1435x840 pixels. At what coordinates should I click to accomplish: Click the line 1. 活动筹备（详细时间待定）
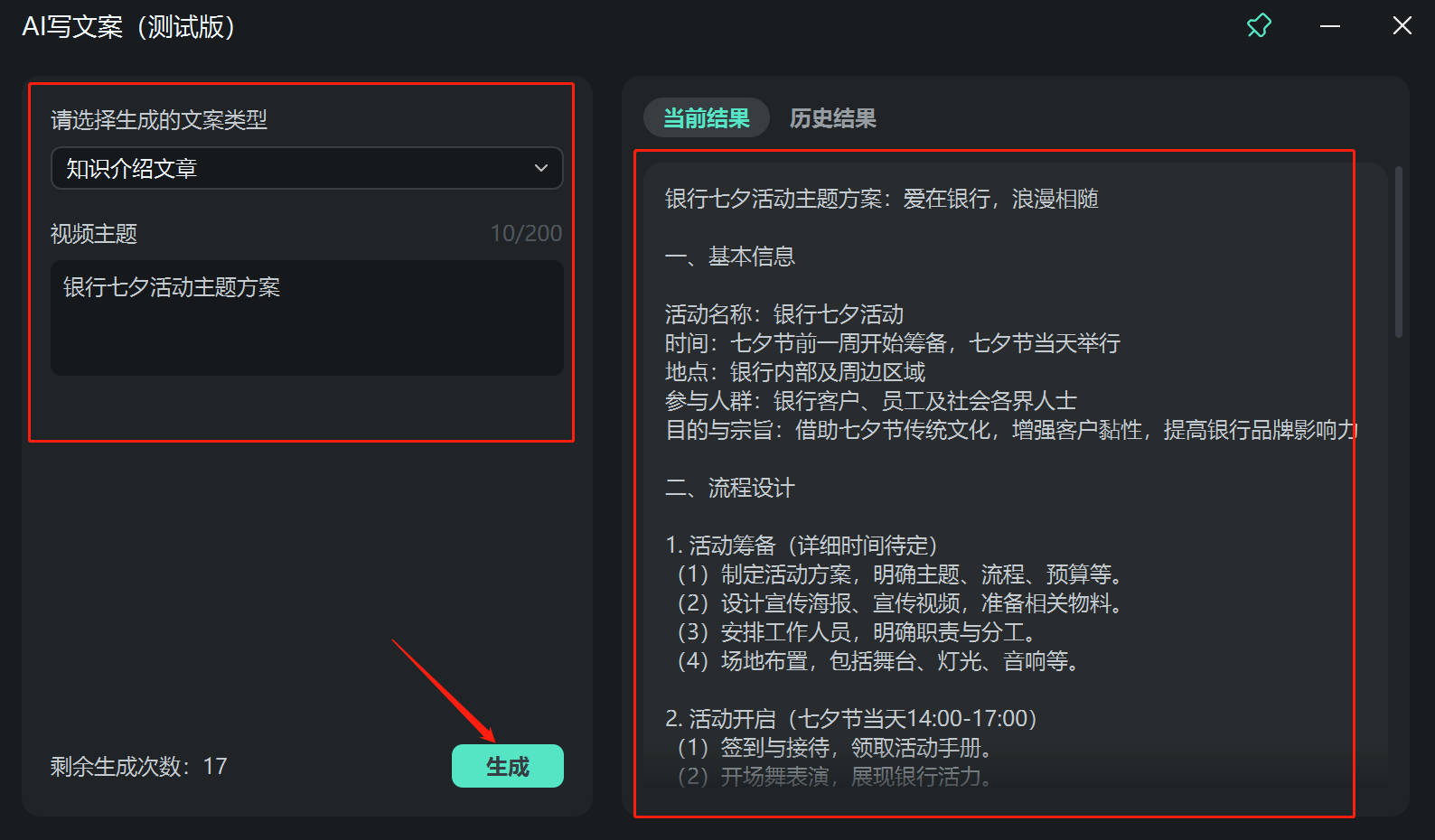802,546
